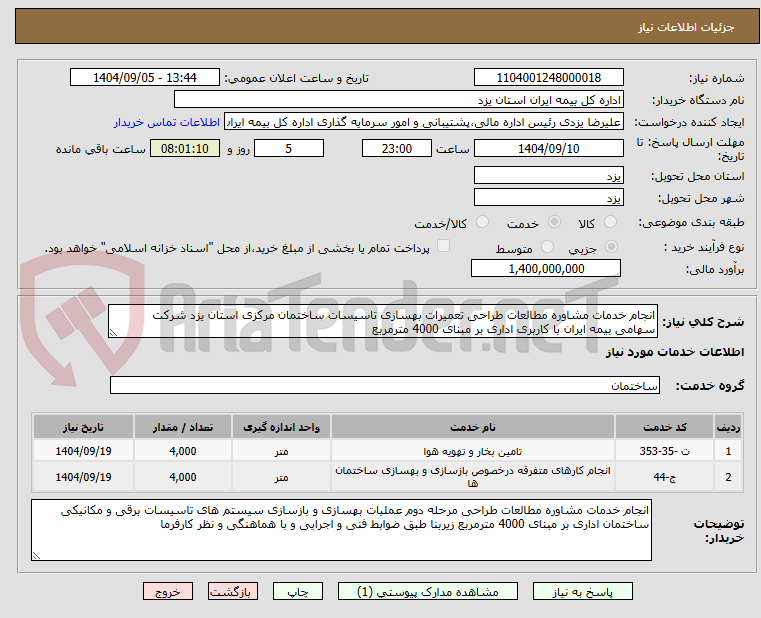Click the remaining time field 08:01:10
761x618 pixels.
pos(184,148)
